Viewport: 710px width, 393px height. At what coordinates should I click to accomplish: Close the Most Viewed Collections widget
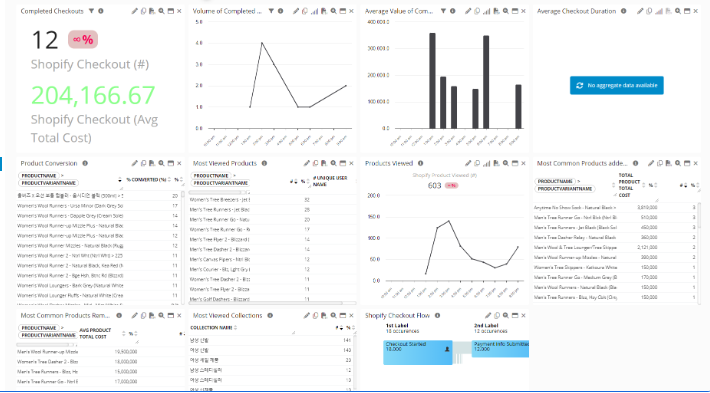click(351, 315)
